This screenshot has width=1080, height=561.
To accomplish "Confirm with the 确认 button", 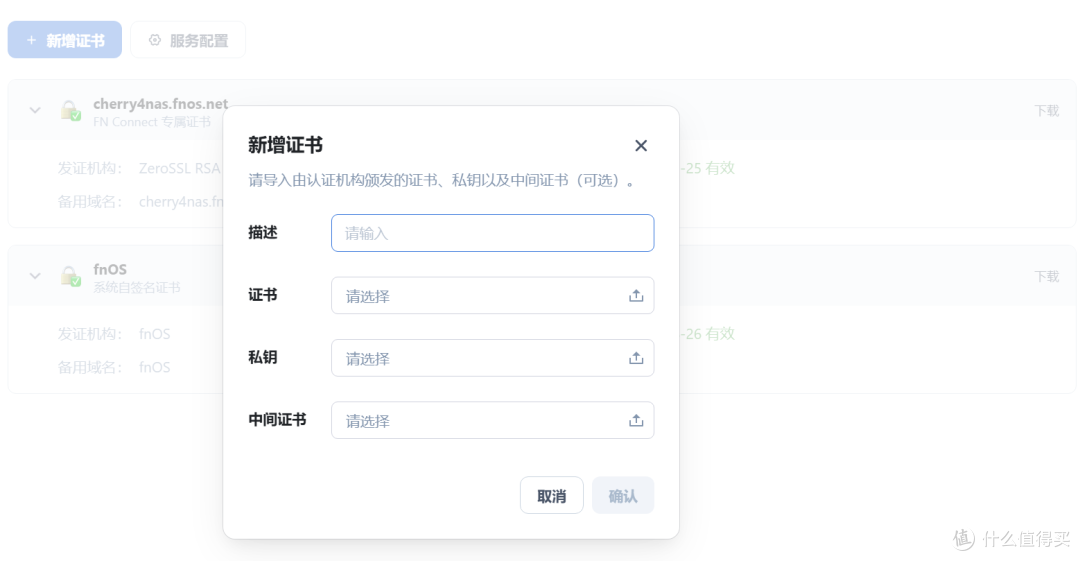I will (x=623, y=496).
